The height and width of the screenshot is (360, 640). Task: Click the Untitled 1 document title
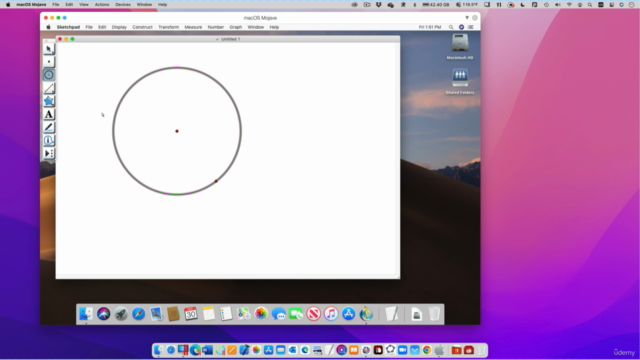[230, 39]
